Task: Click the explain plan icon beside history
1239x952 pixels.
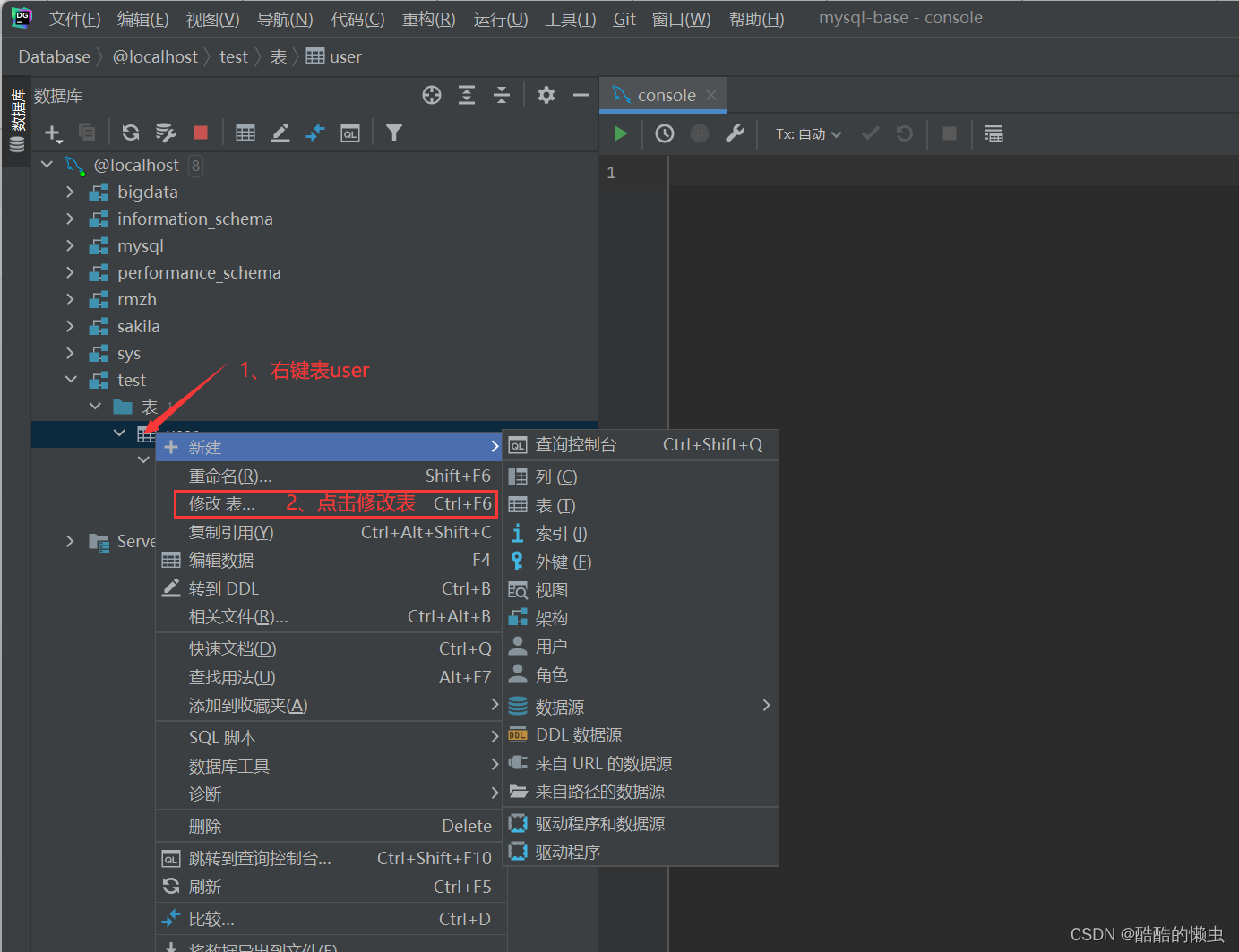Action: (700, 133)
